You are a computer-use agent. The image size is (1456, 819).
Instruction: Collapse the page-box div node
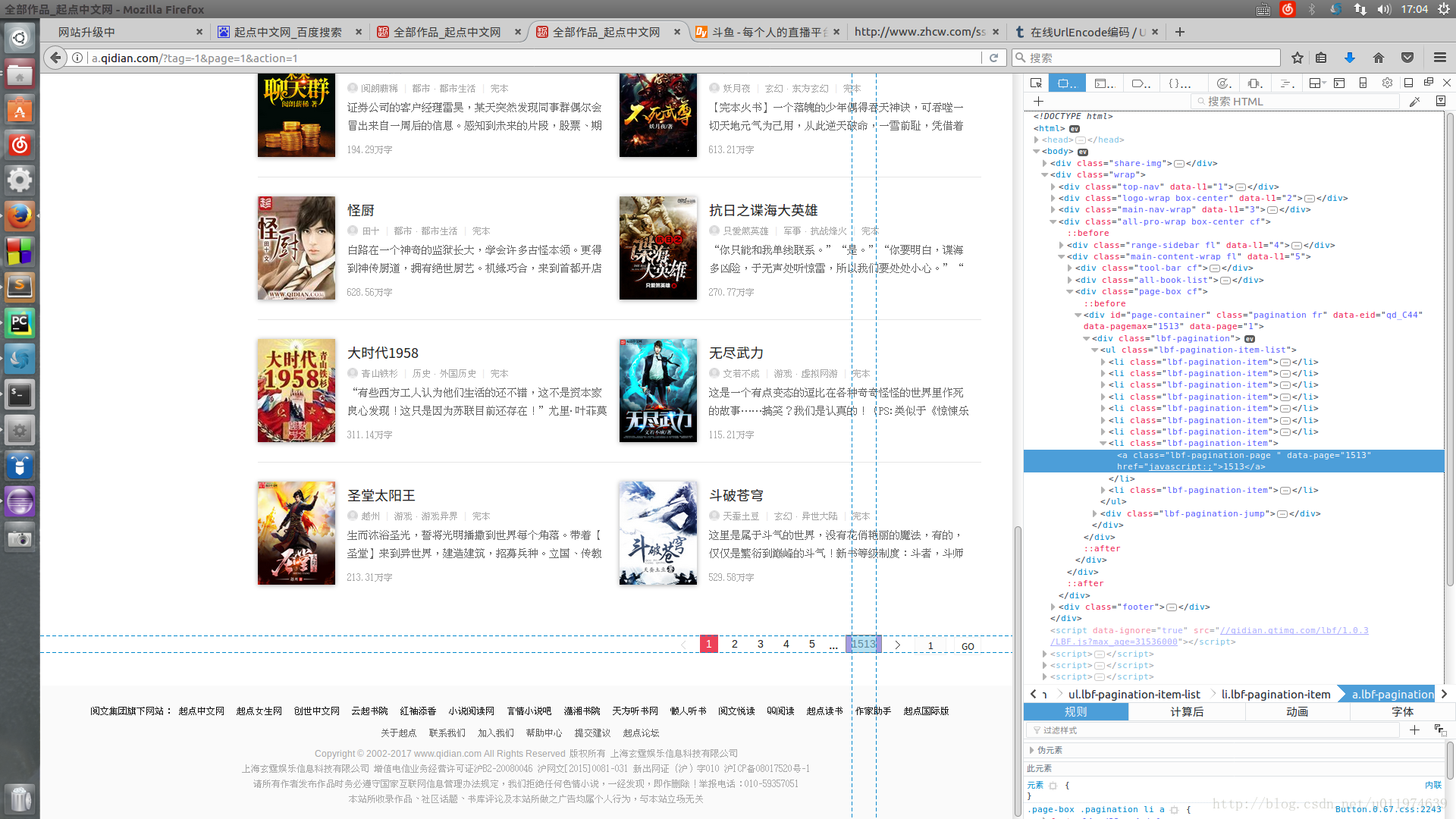(x=1069, y=291)
